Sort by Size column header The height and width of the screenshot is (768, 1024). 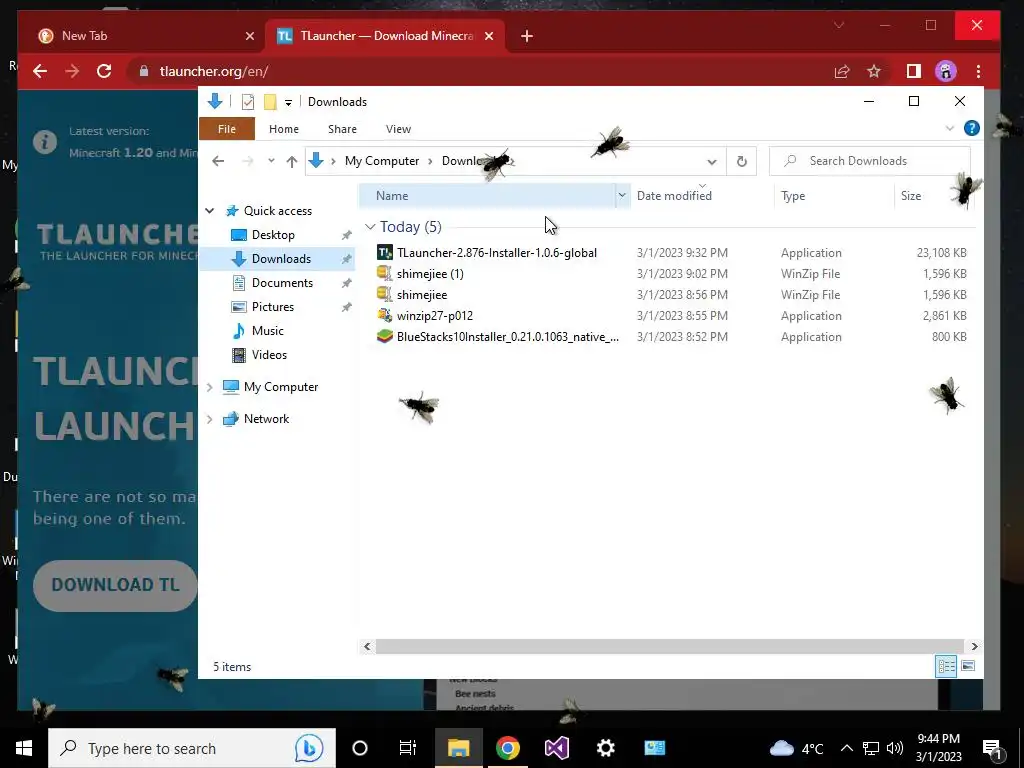click(933, 195)
